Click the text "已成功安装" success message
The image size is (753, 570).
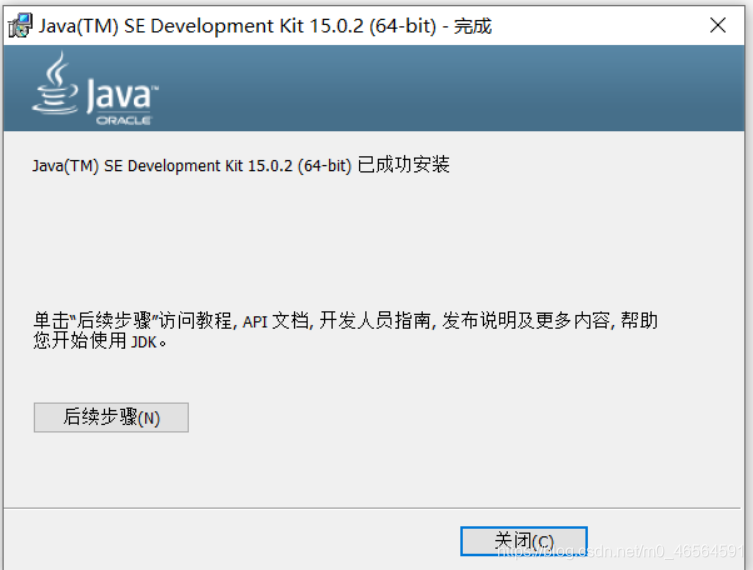pos(403,165)
